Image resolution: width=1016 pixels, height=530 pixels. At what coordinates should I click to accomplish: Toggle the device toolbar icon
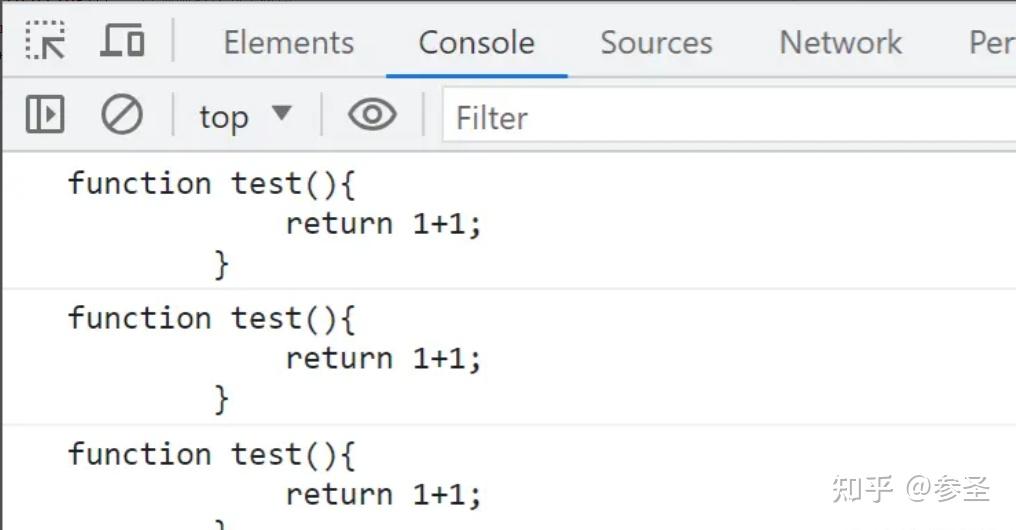[122, 42]
